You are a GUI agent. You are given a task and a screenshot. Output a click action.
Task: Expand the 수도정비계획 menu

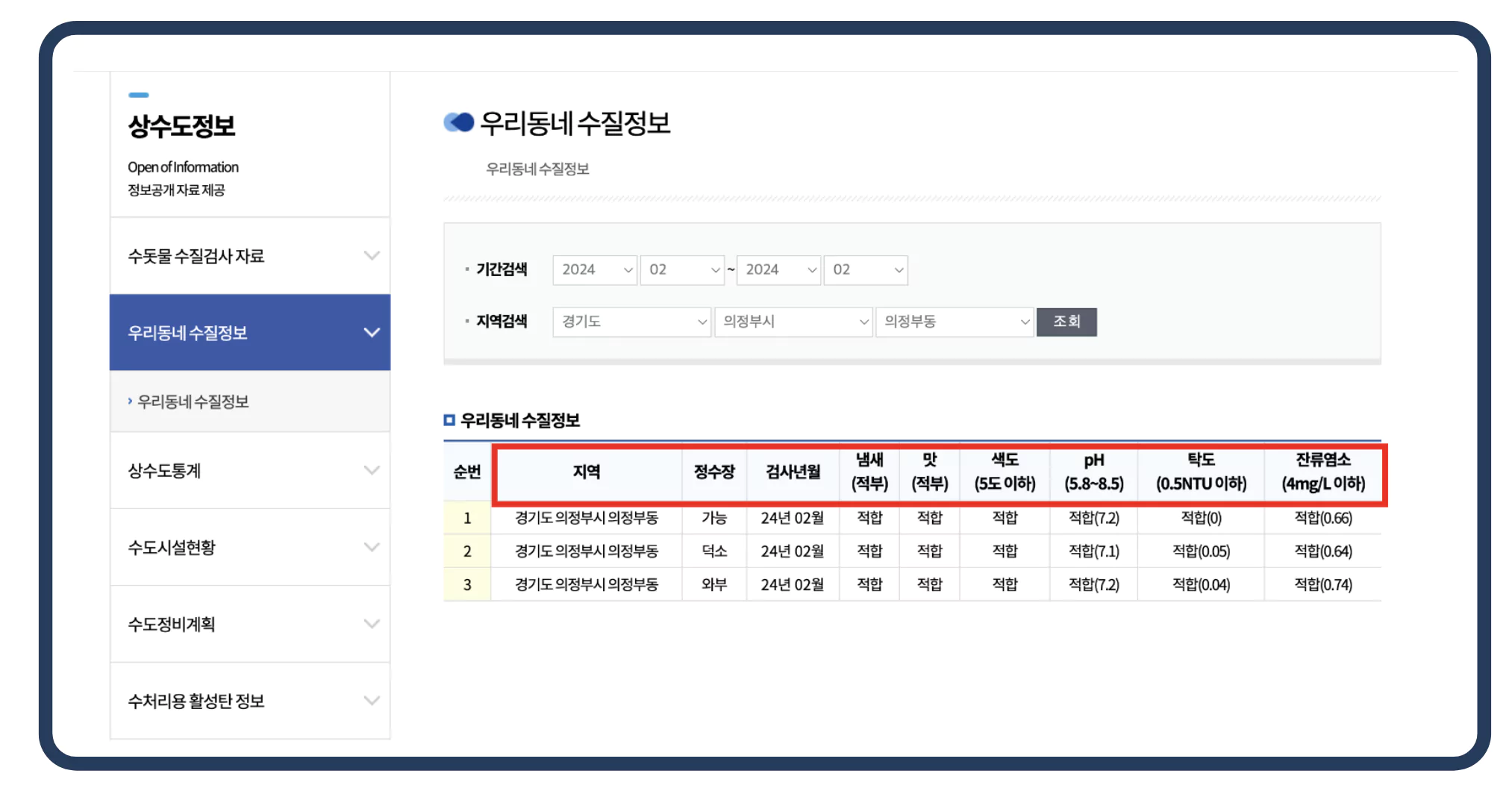[x=250, y=624]
